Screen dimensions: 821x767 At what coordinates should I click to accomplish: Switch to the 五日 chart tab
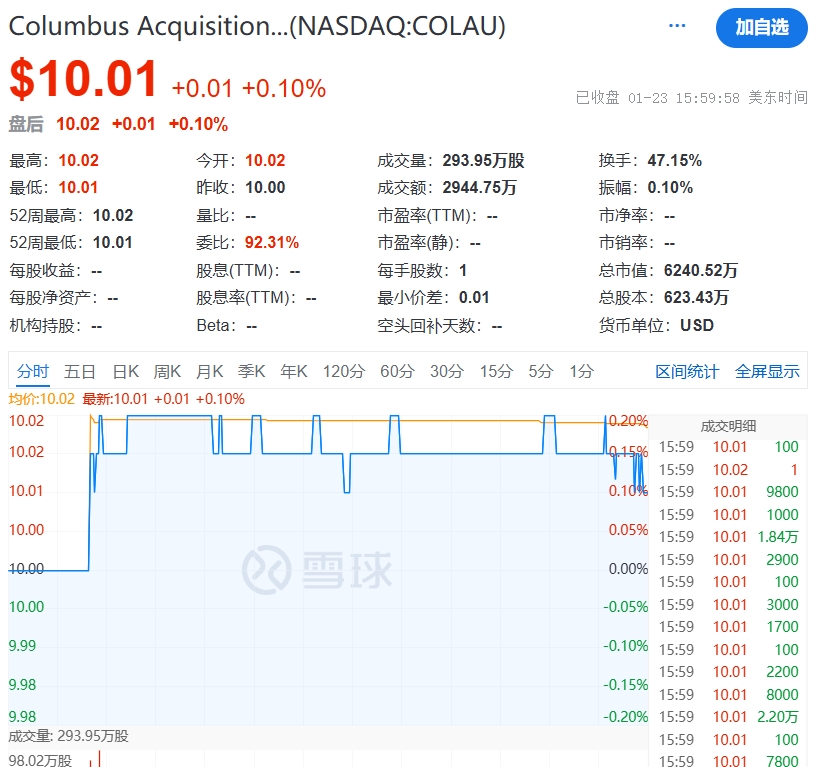80,370
